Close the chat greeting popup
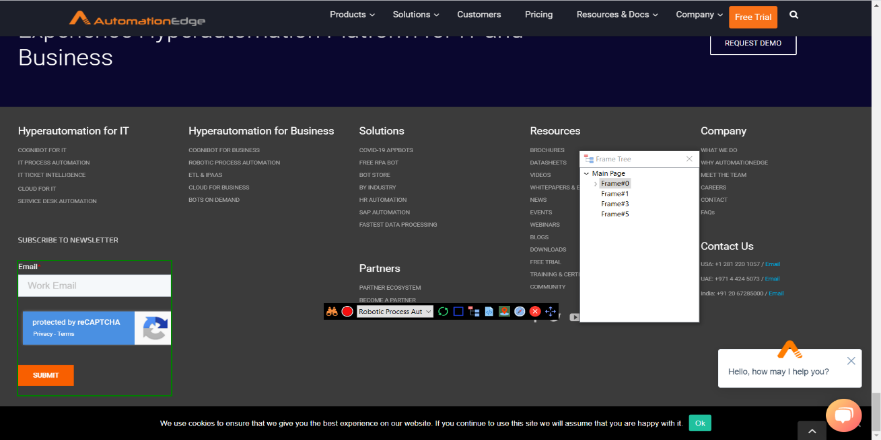 click(851, 361)
